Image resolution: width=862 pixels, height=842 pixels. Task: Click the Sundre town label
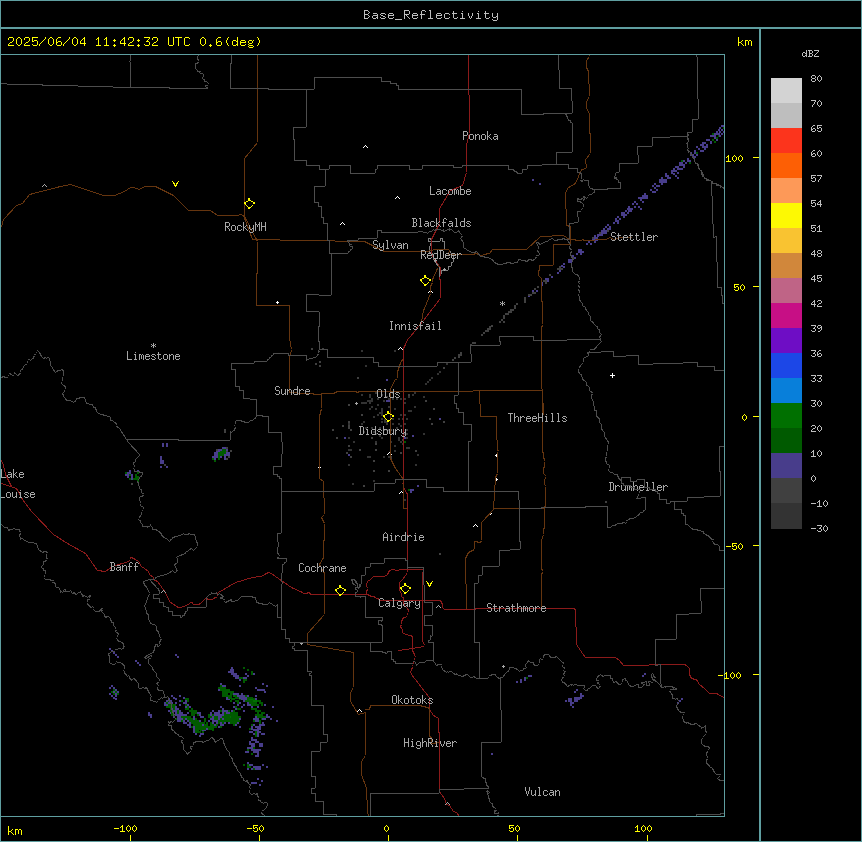(x=292, y=391)
